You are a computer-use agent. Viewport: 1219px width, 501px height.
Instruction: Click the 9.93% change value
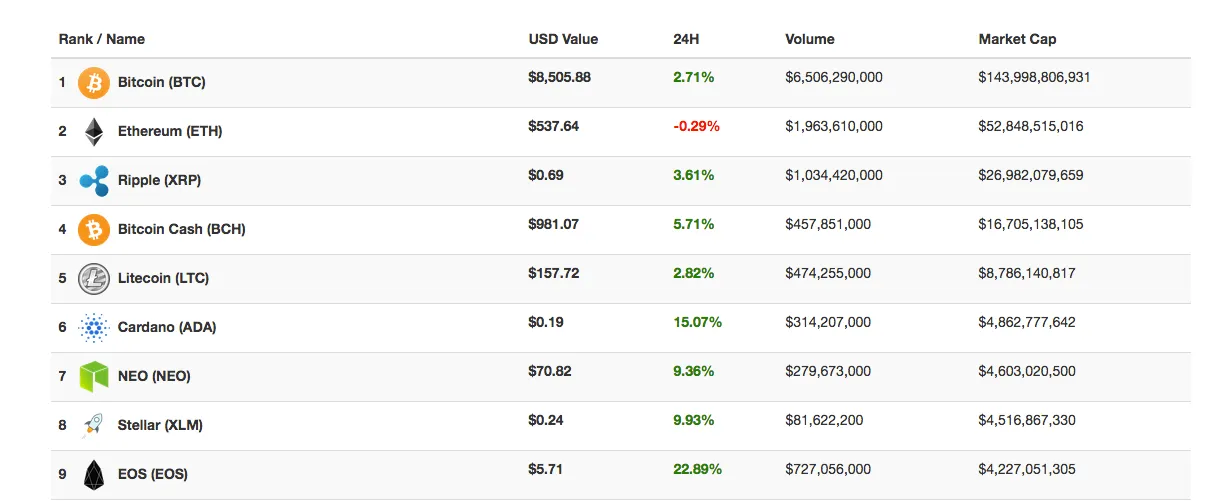coord(694,420)
